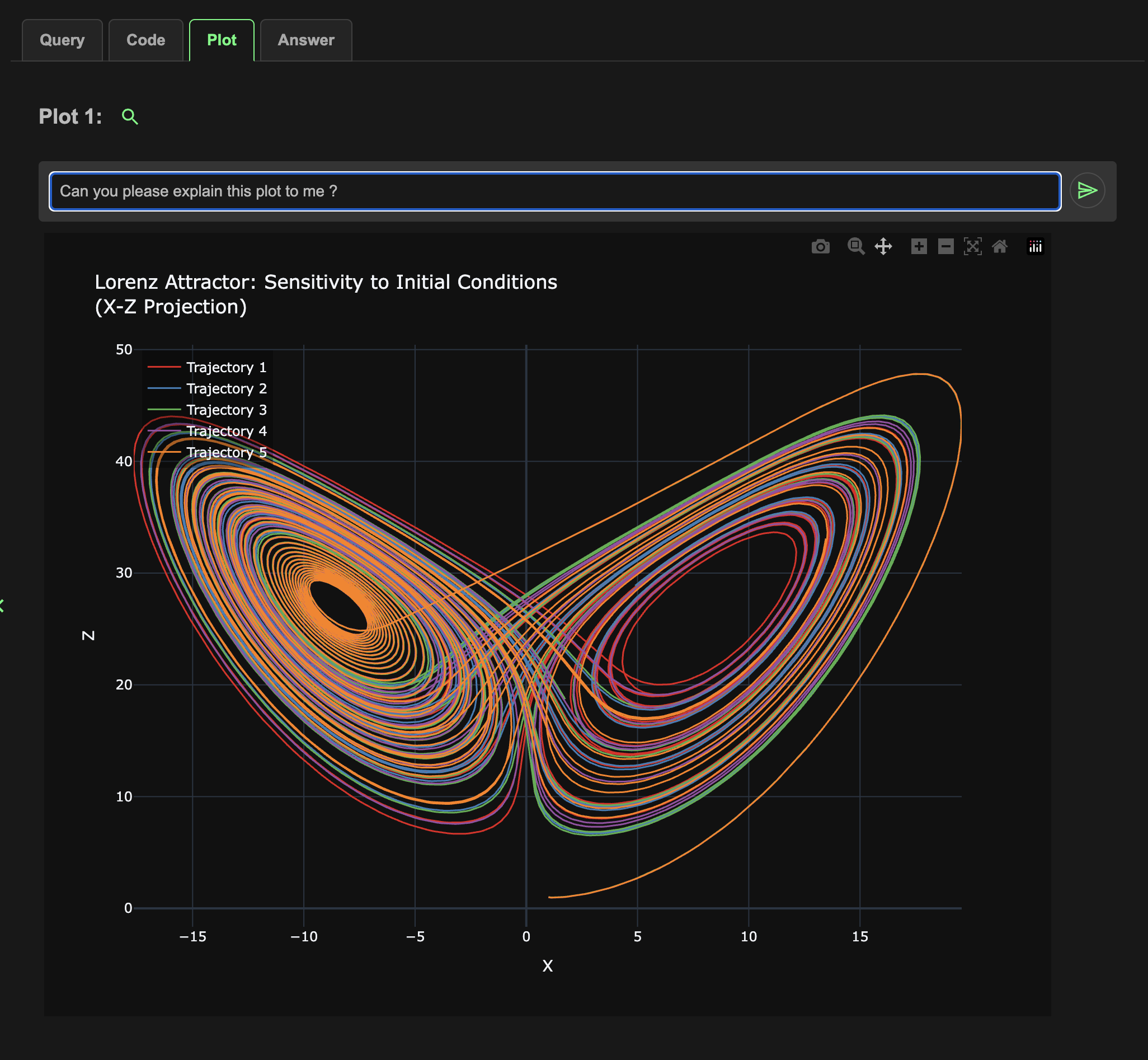
Task: Go to the Answer tab
Action: coord(305,40)
